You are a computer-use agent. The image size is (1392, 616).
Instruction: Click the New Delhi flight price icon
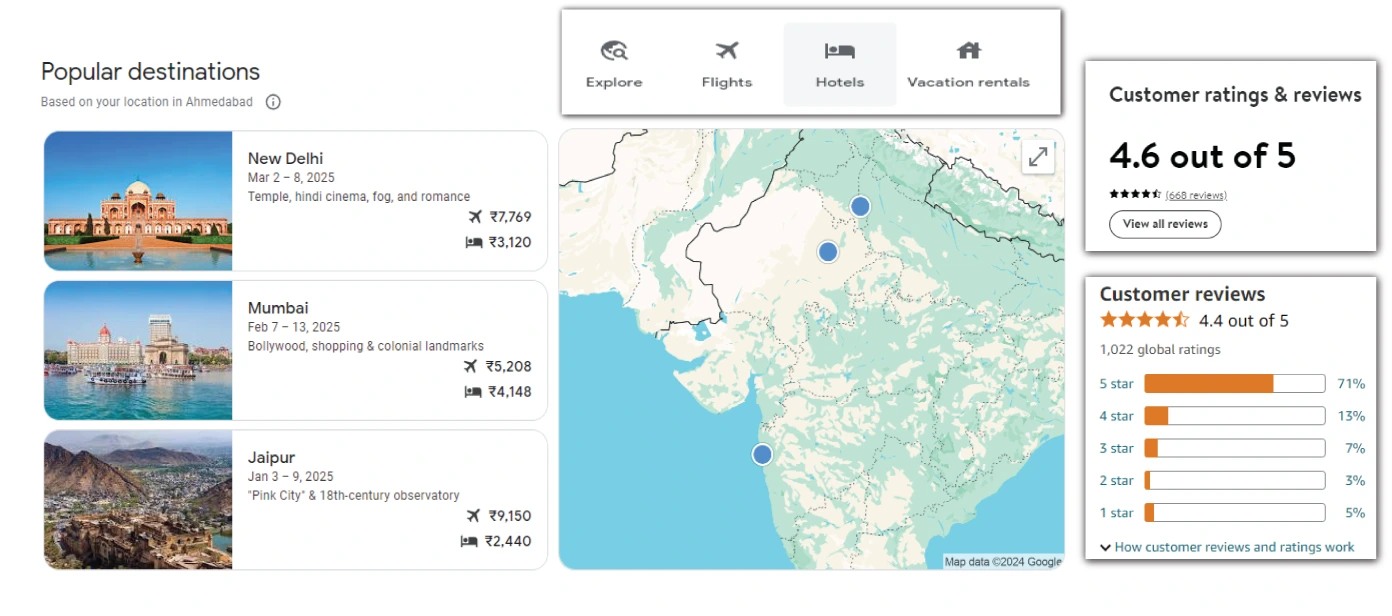pos(474,217)
